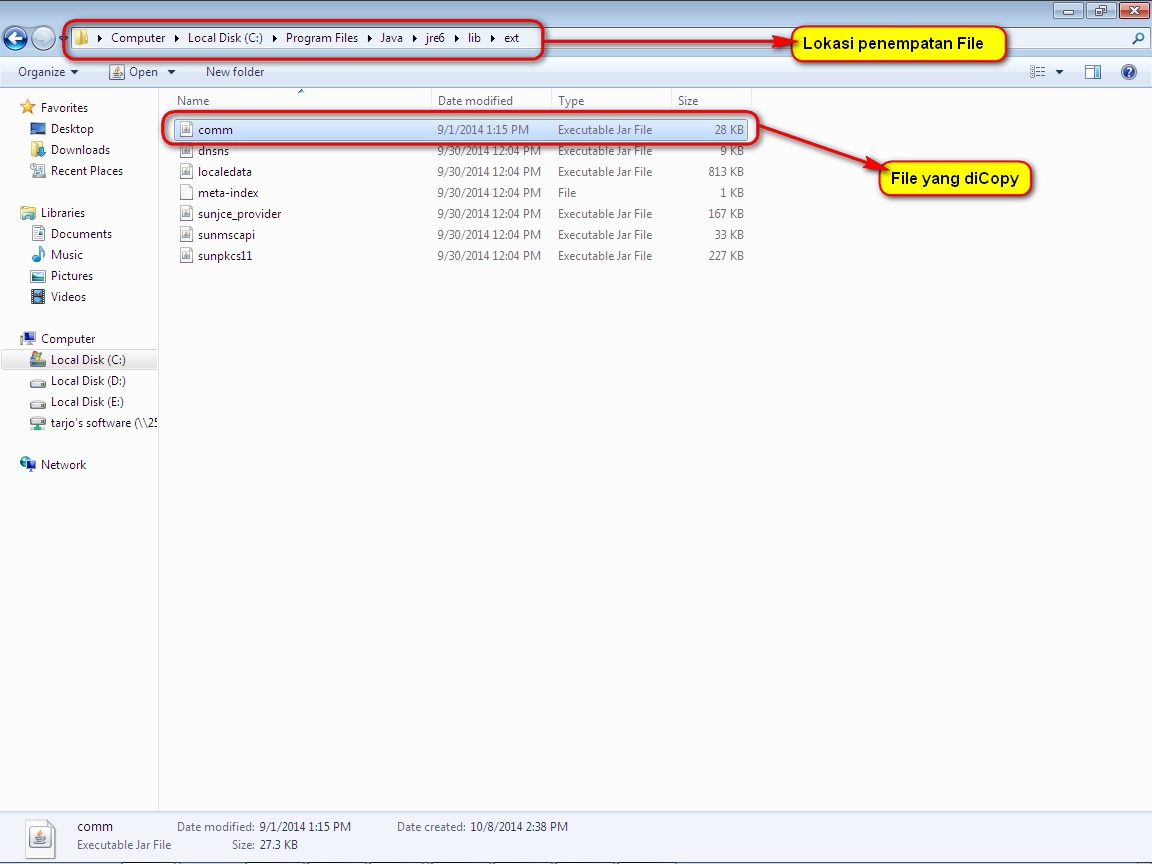Click the 813 KB size cell
Image resolution: width=1152 pixels, height=864 pixels.
[x=726, y=172]
